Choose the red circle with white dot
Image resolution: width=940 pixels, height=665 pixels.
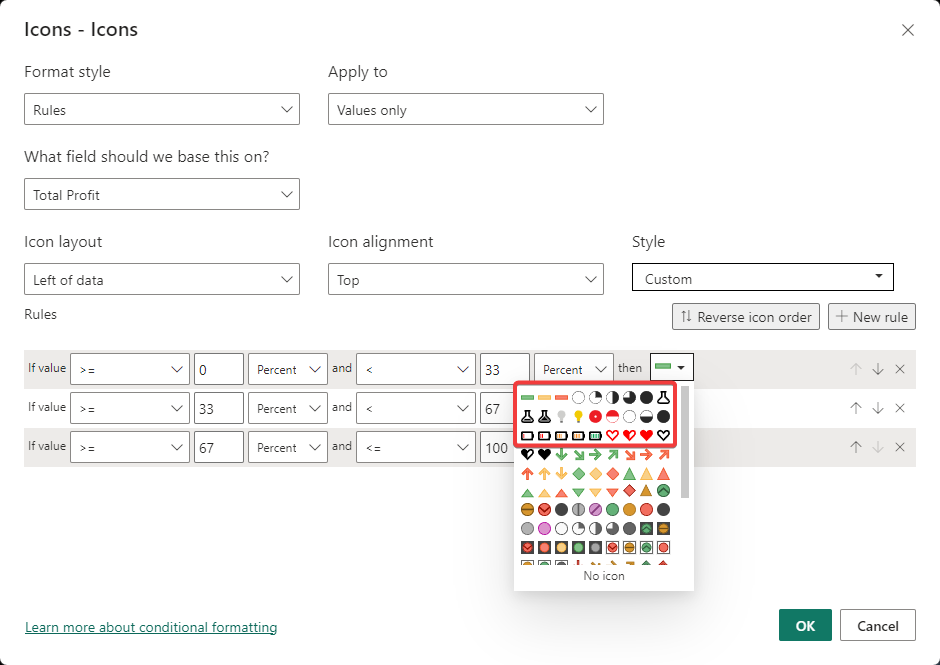tap(595, 416)
